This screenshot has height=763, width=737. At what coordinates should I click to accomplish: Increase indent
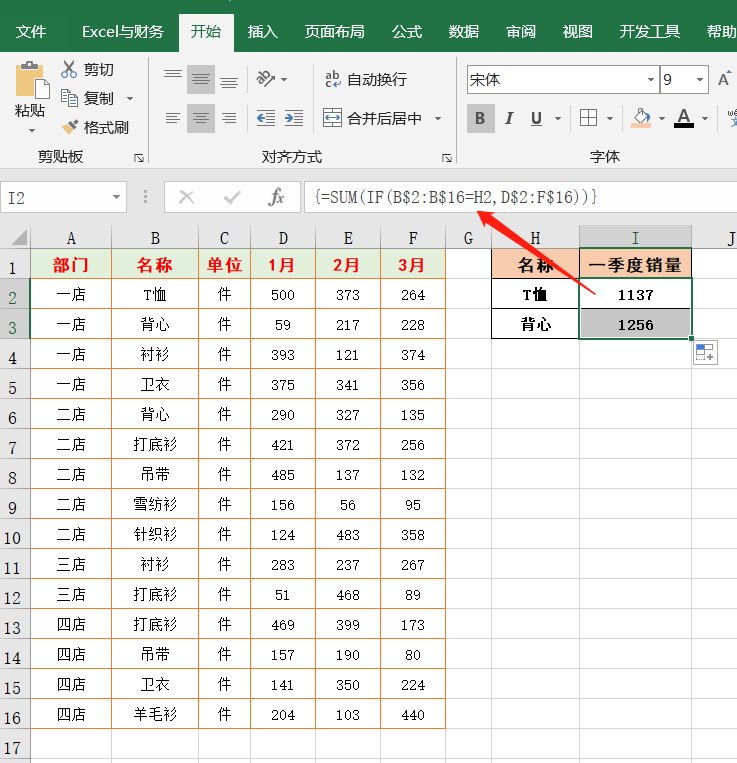(294, 118)
